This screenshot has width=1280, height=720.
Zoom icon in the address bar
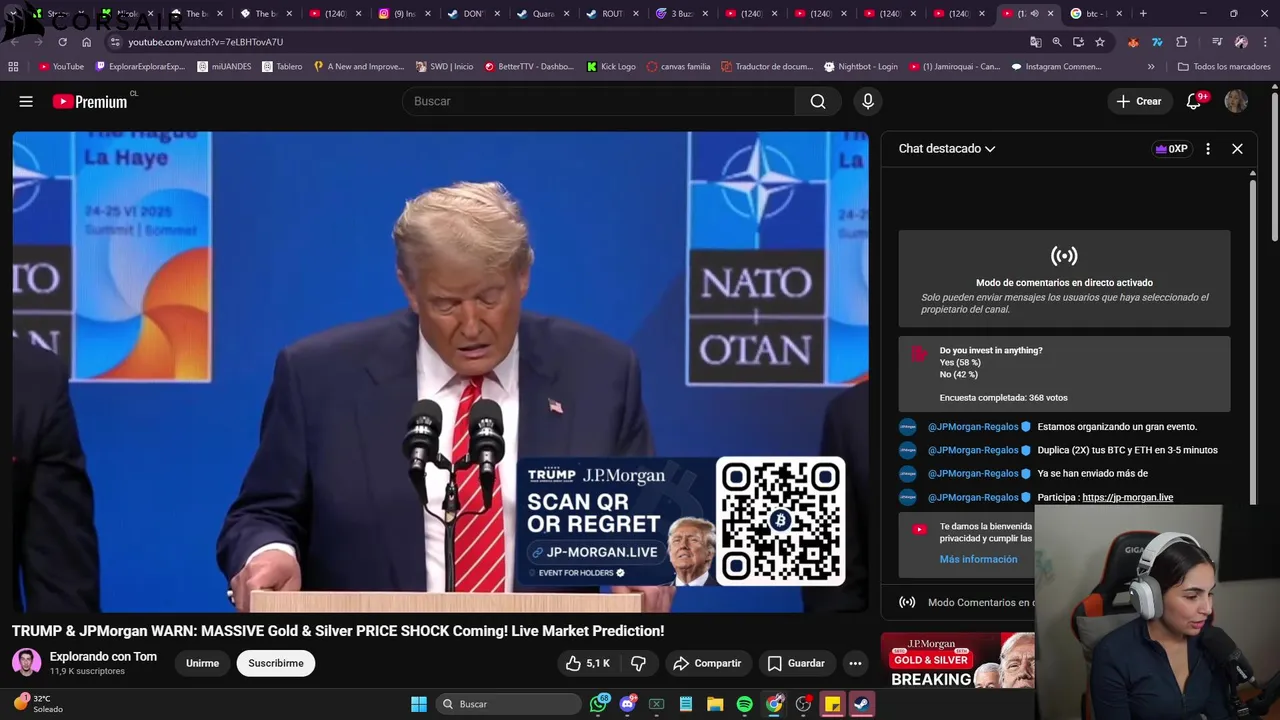click(1057, 42)
